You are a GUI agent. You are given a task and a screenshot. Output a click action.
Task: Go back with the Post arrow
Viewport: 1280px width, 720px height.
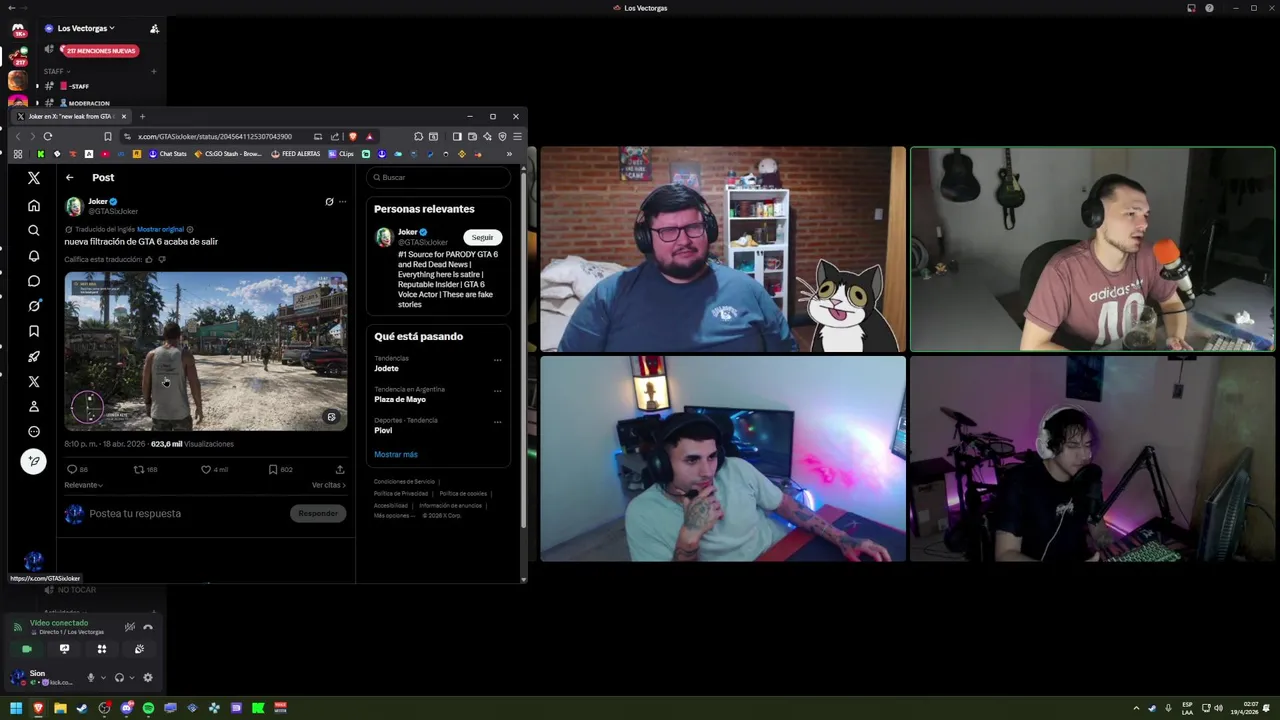coord(70,177)
